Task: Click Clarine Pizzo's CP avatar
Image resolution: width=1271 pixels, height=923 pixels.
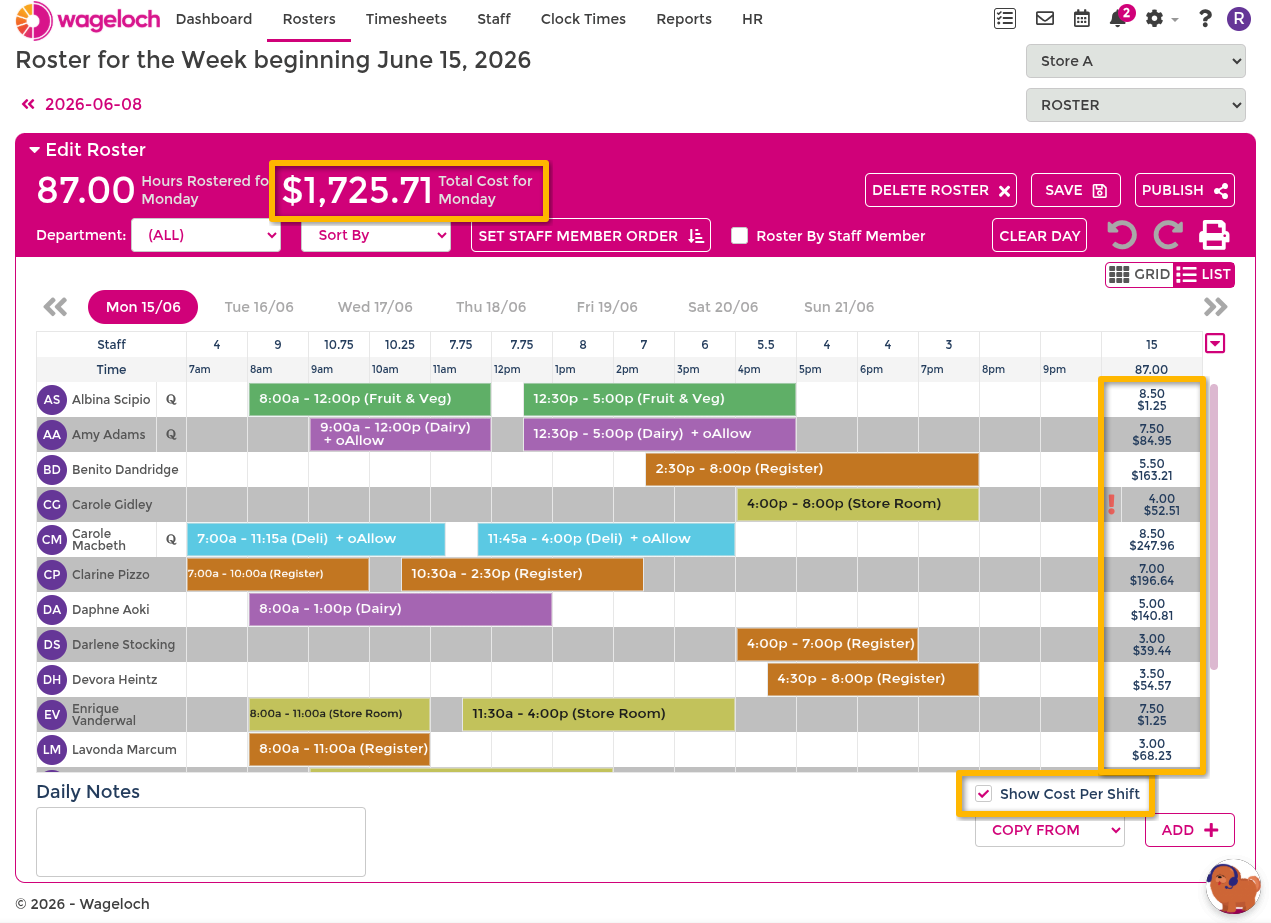Action: [52, 574]
